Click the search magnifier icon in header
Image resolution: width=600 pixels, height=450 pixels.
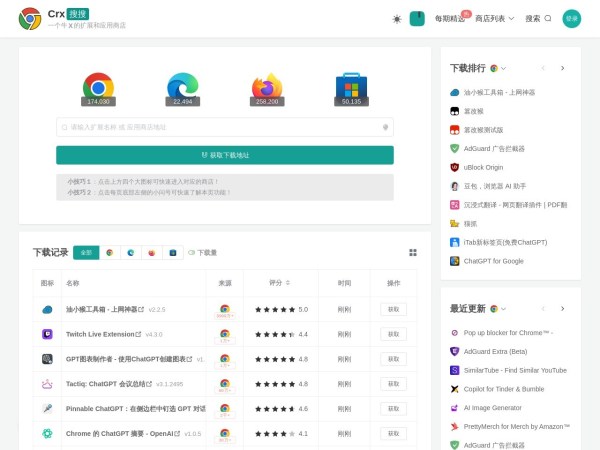547,18
